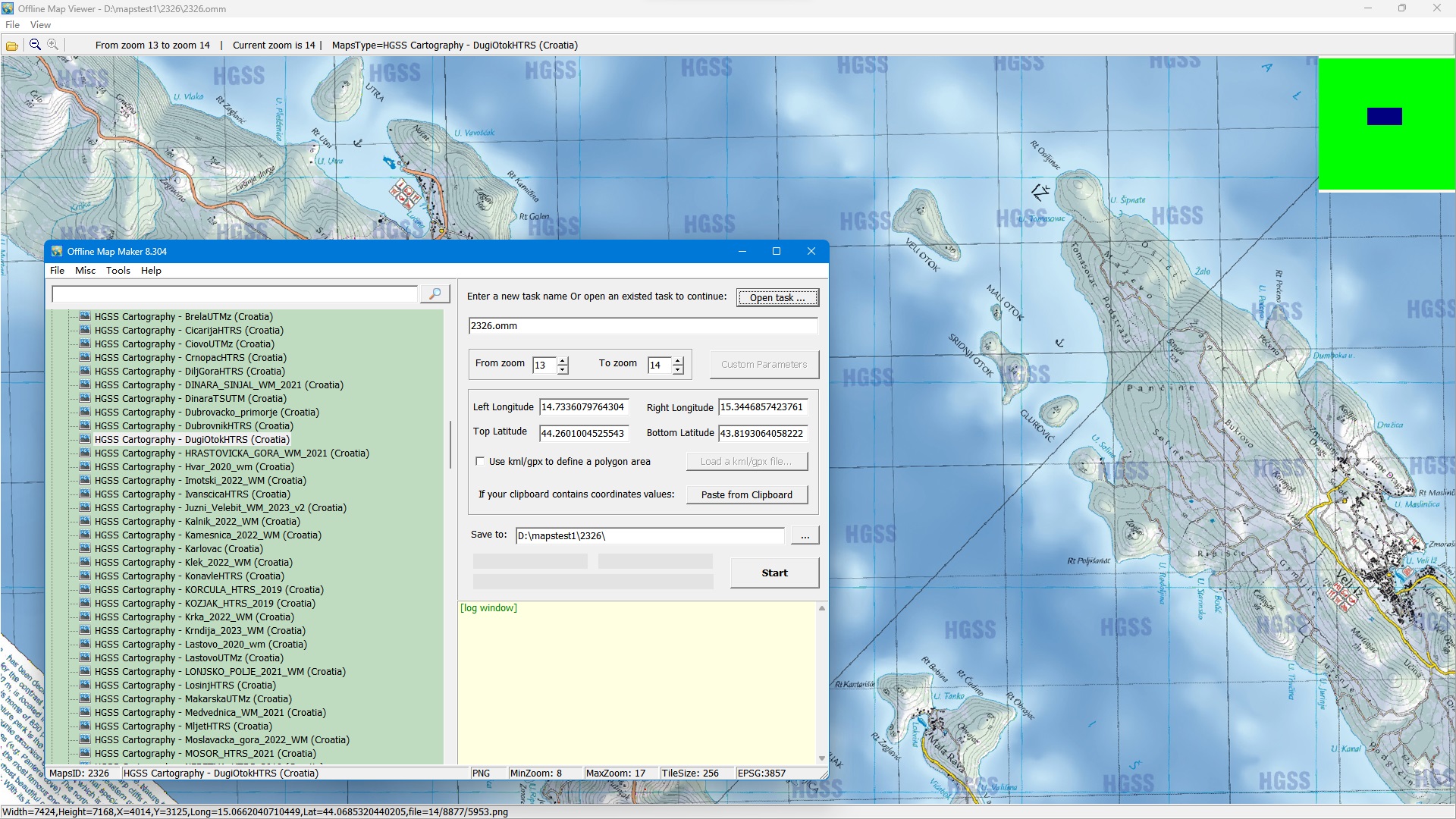Click the HRASTOVICKA_GORA map icon

click(x=85, y=453)
